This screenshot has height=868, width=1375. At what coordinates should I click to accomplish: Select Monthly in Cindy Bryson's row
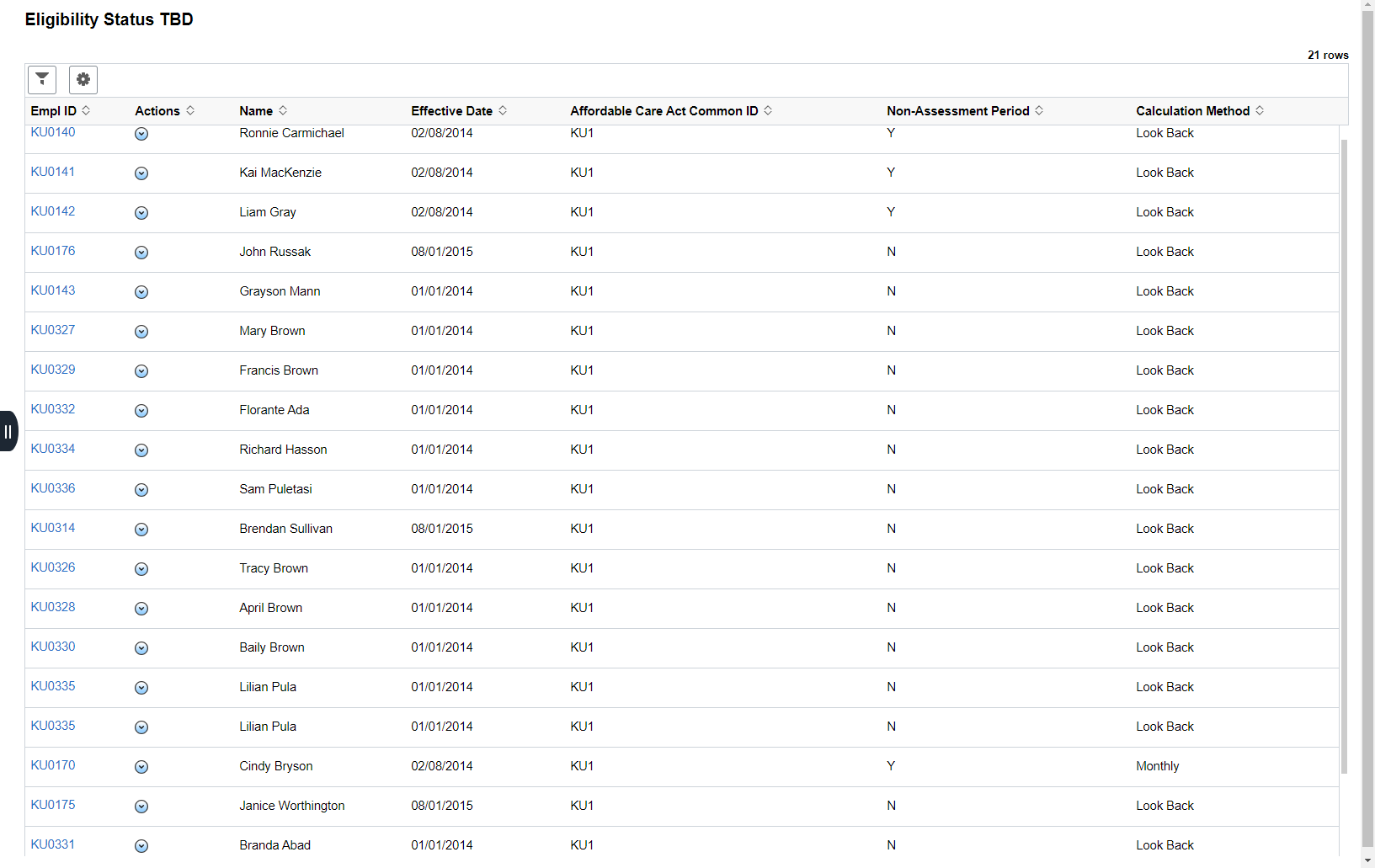coord(1158,766)
